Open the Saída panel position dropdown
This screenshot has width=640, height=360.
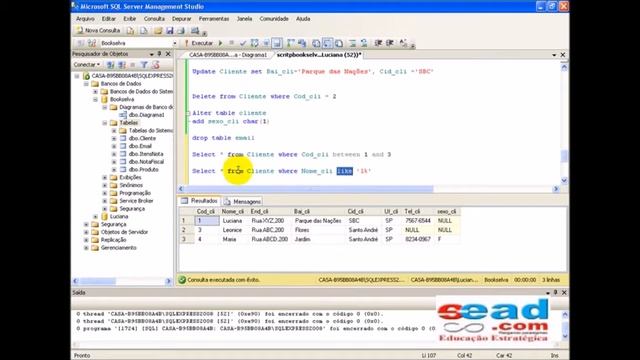(548, 293)
